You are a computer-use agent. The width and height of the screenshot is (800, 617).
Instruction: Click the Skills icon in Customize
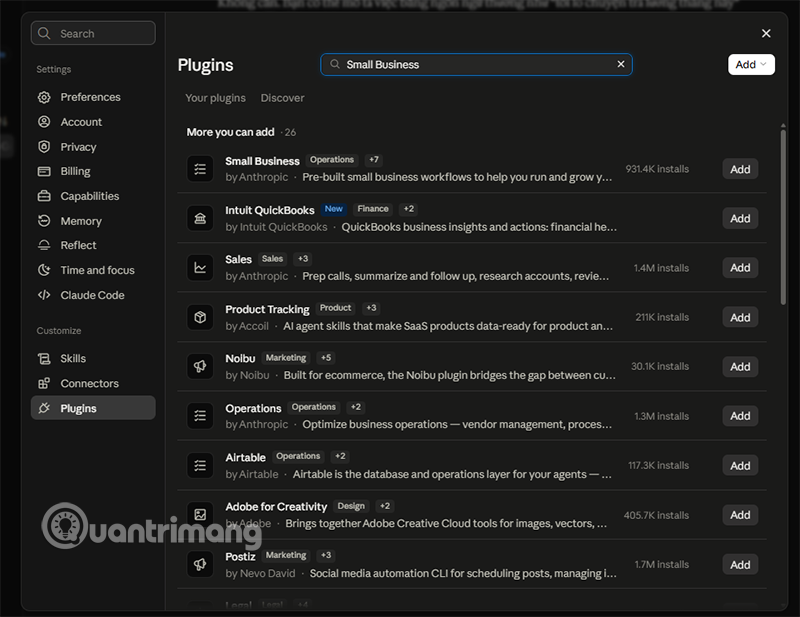pos(44,359)
